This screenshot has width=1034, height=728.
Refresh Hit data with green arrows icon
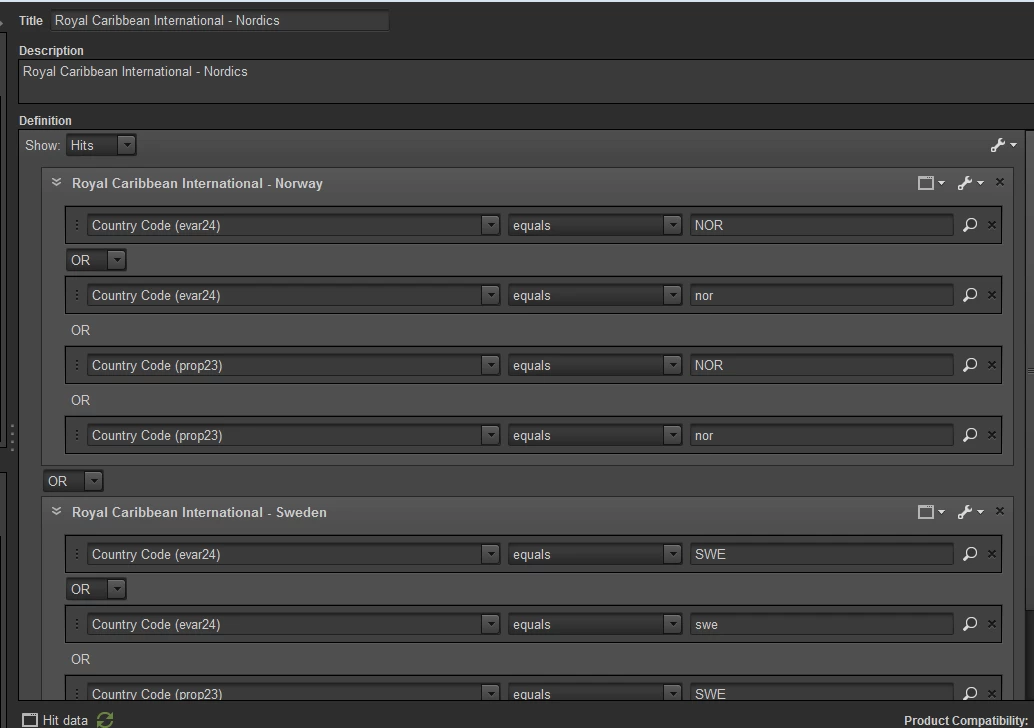point(105,720)
